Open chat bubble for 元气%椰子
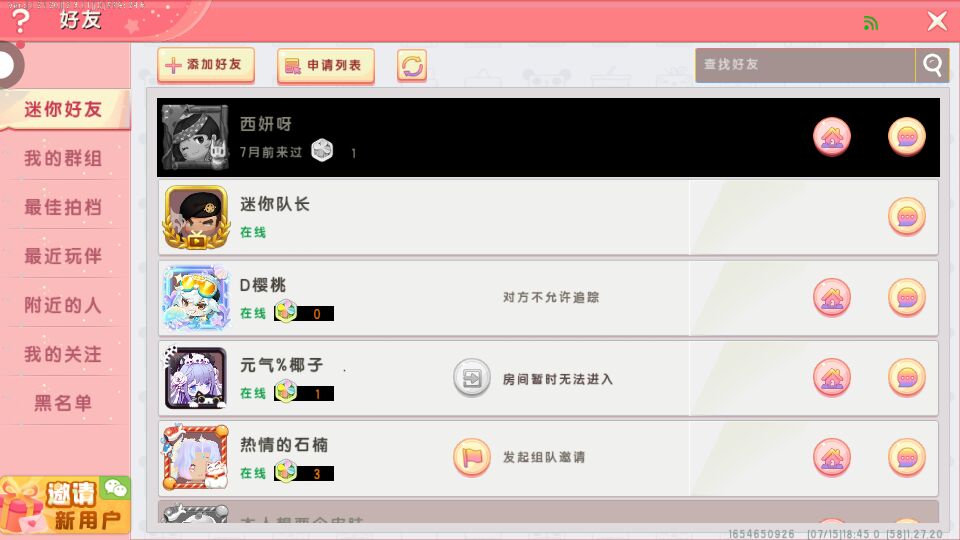Viewport: 960px width, 540px height. pos(906,378)
